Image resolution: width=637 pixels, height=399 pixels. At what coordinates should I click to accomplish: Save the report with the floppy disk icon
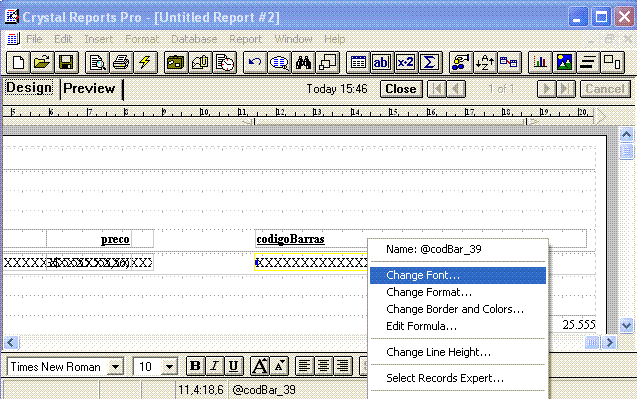[66, 63]
